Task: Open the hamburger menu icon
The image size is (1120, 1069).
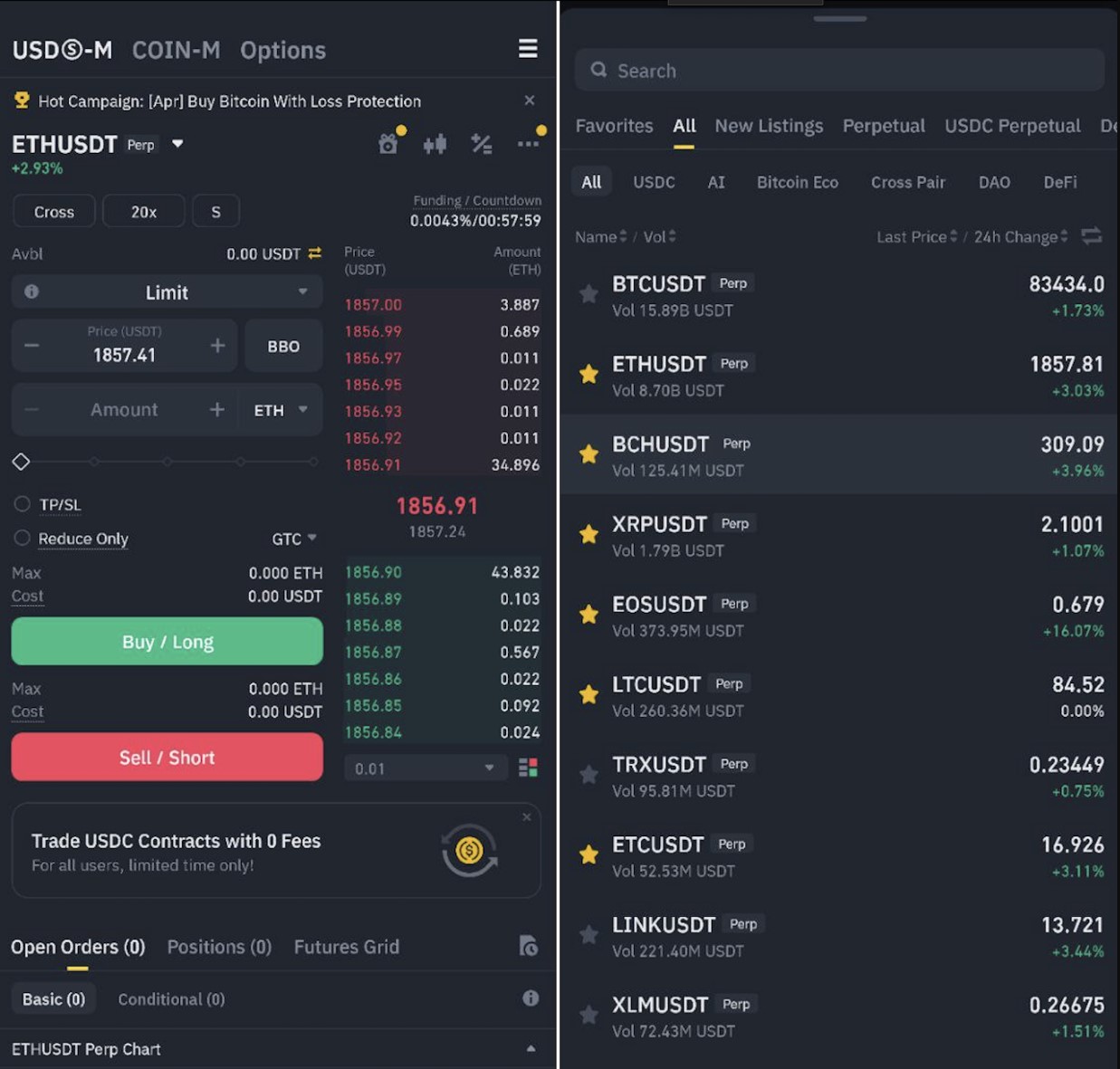Action: 528,49
